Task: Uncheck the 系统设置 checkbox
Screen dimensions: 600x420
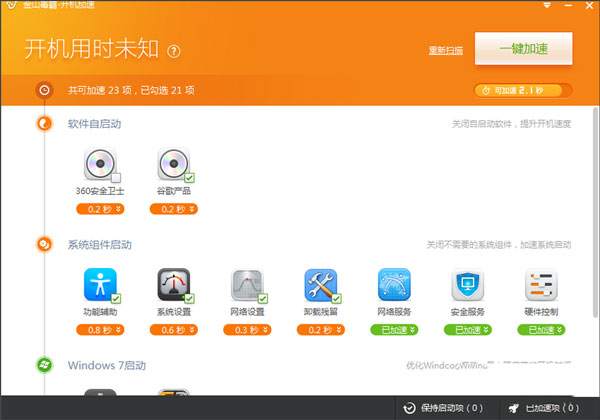Action: [x=189, y=299]
